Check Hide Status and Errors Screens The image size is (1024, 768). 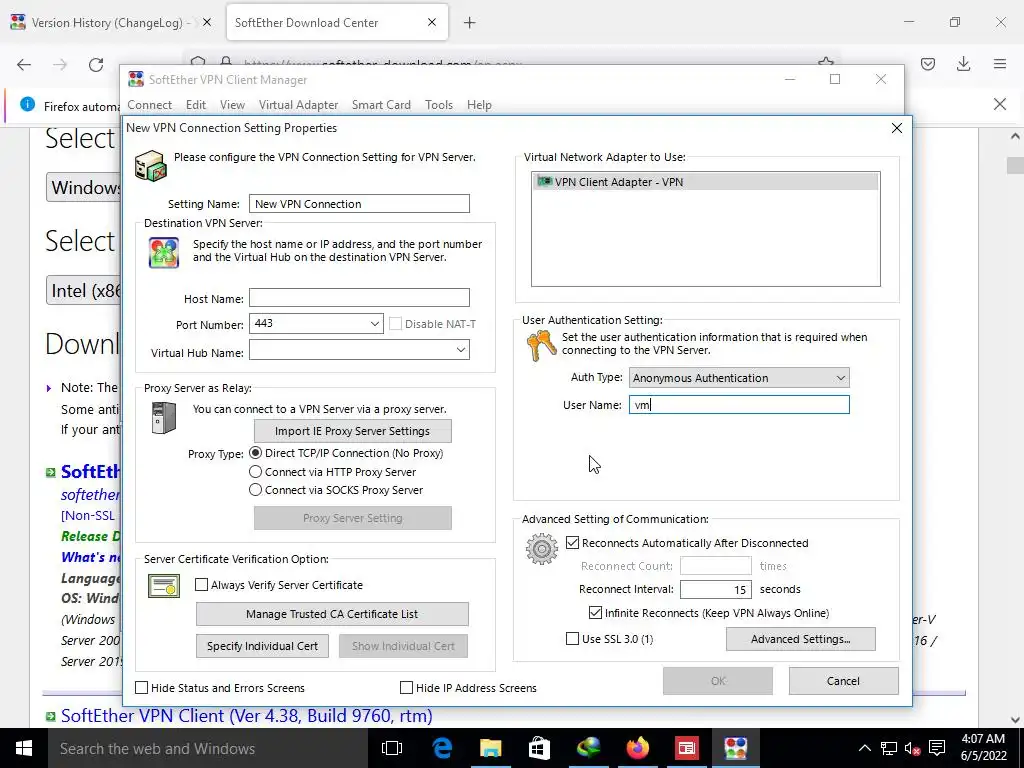[142, 688]
